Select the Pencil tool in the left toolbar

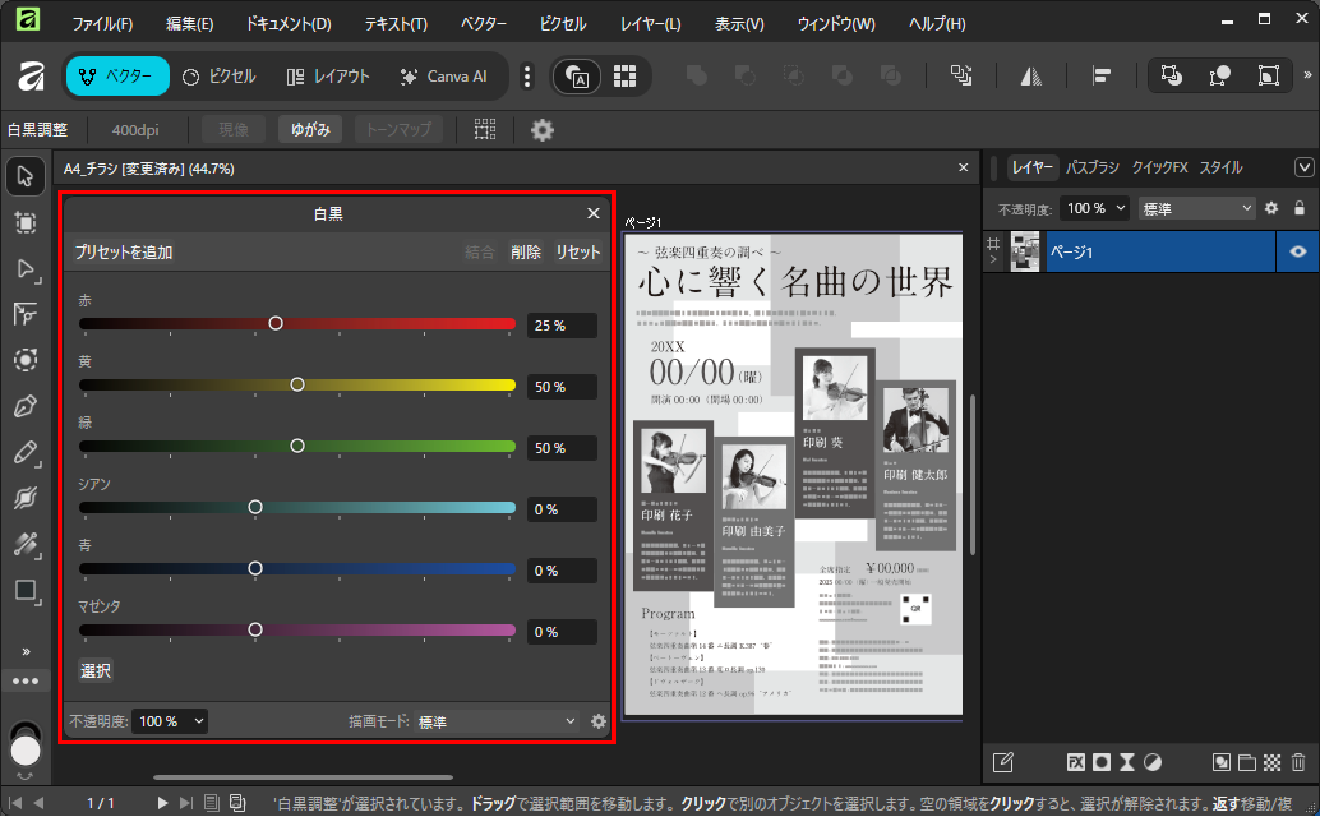(25, 452)
